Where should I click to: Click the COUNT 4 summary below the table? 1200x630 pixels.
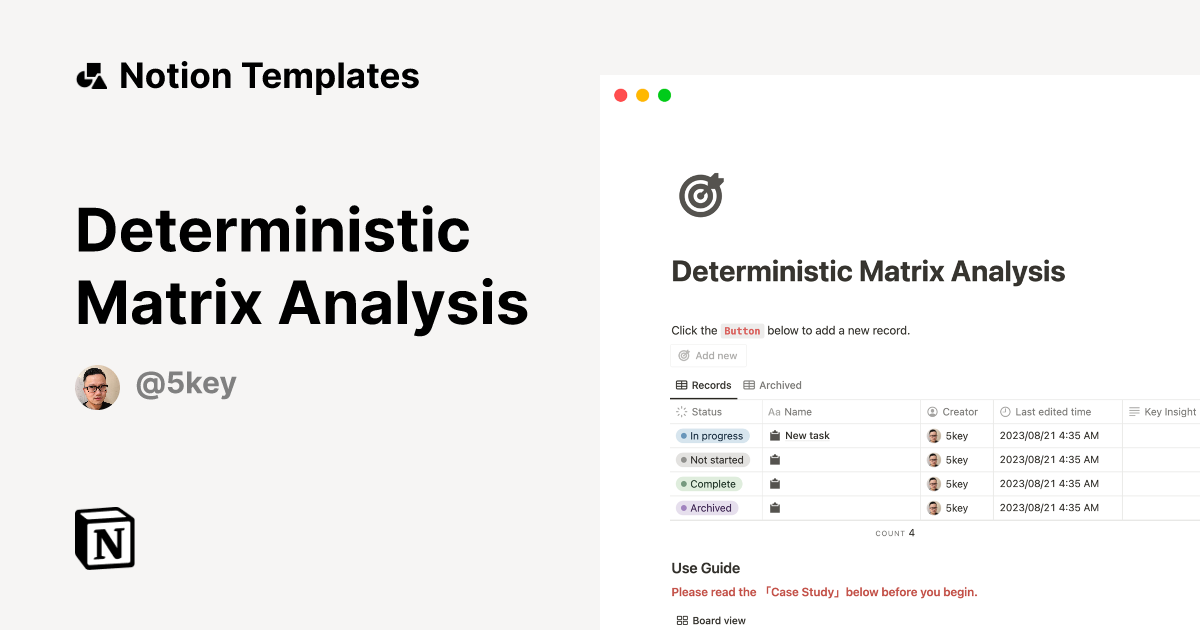tap(895, 532)
